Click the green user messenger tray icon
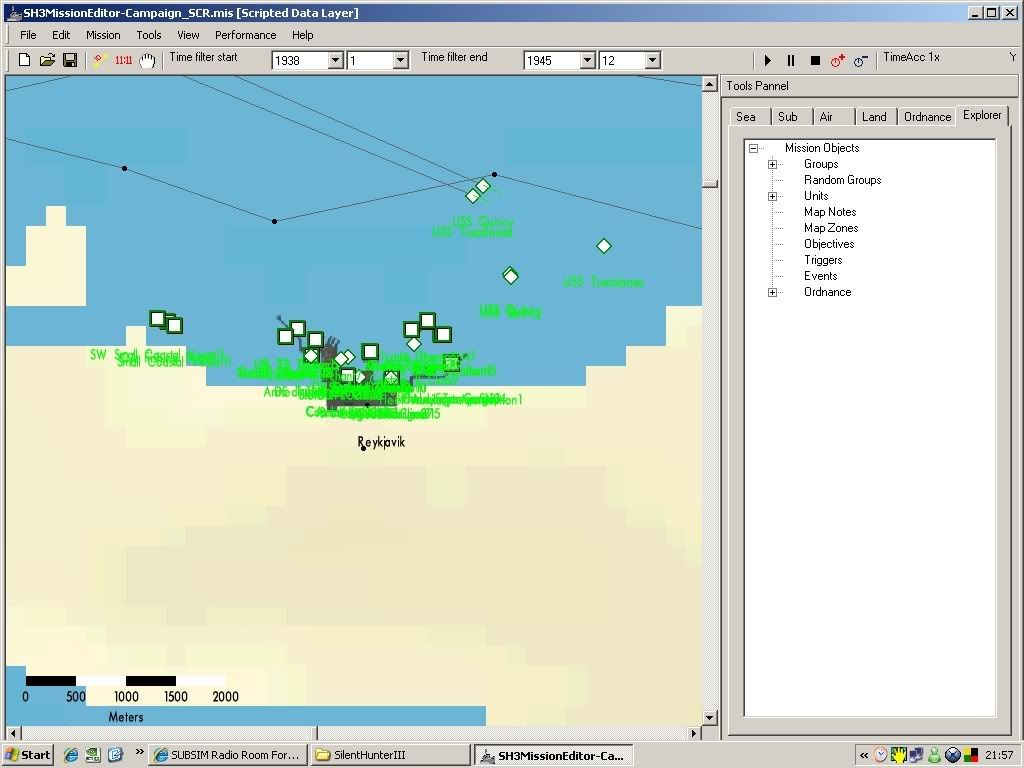This screenshot has height=768, width=1024. pyautogui.click(x=935, y=755)
